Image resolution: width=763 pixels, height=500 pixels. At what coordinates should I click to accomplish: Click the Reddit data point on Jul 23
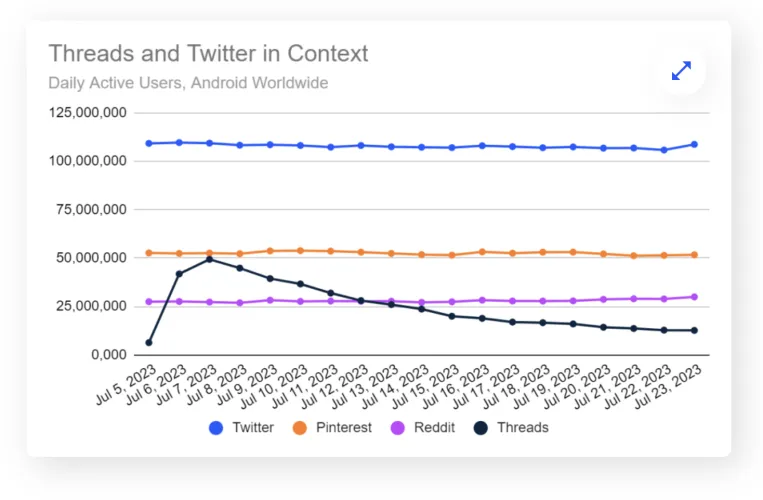[x=693, y=297]
